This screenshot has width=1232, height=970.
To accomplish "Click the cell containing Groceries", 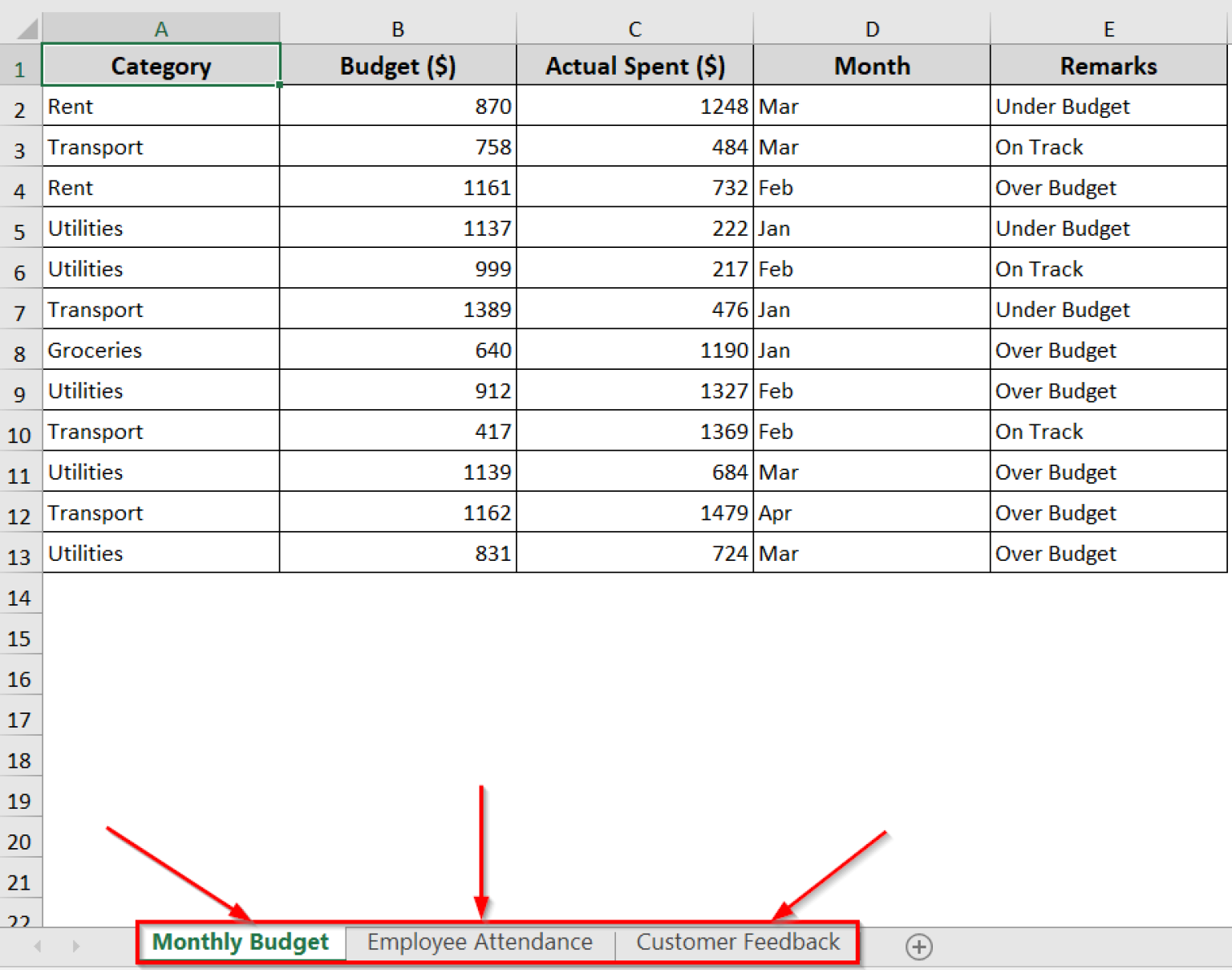I will (x=160, y=350).
